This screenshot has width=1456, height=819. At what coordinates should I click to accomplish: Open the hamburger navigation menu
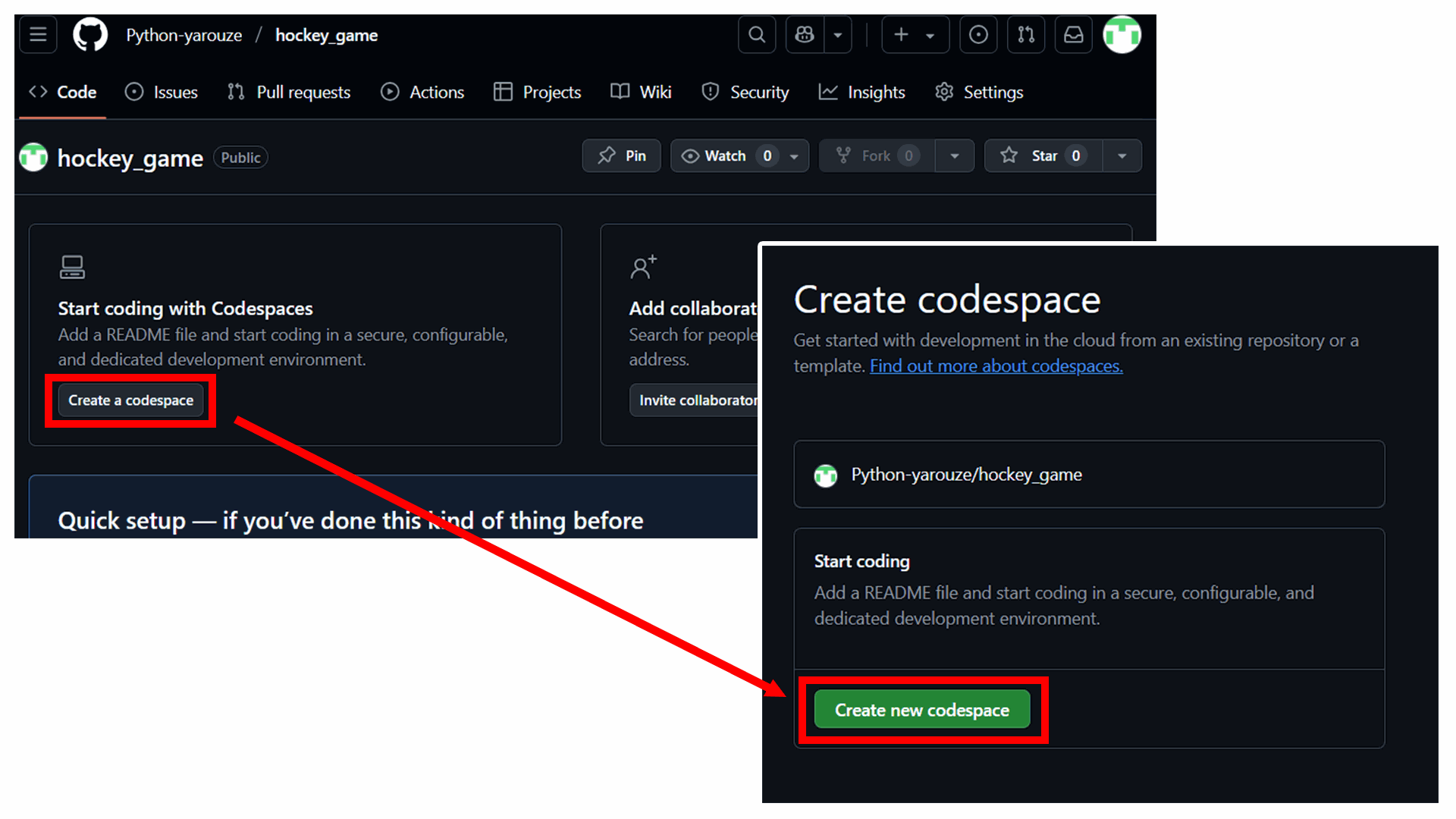point(38,35)
